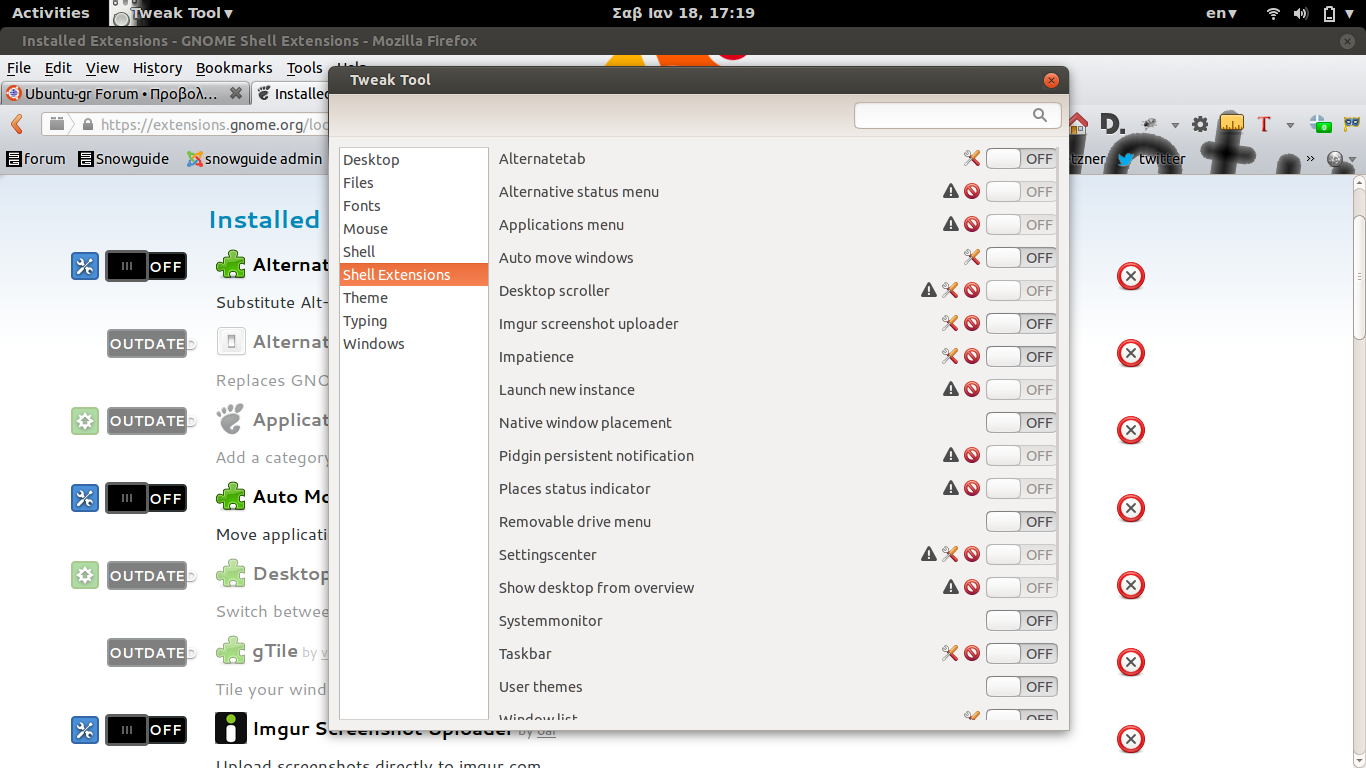The image size is (1366, 768).
Task: Select Theme in the Tweak Tool sidebar
Action: (365, 297)
